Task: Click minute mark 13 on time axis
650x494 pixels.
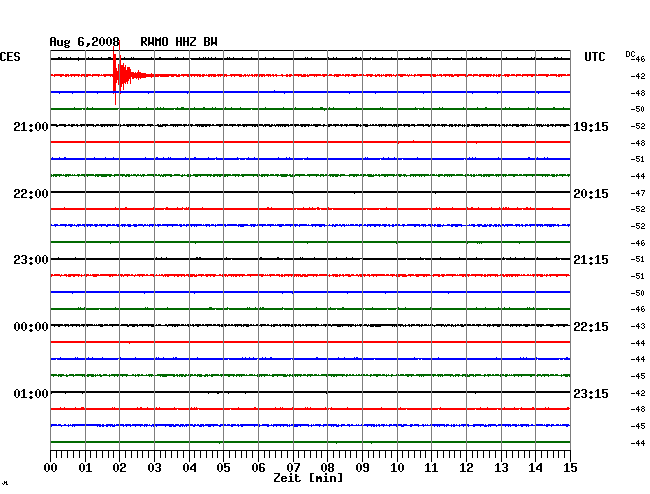Action: point(501,468)
